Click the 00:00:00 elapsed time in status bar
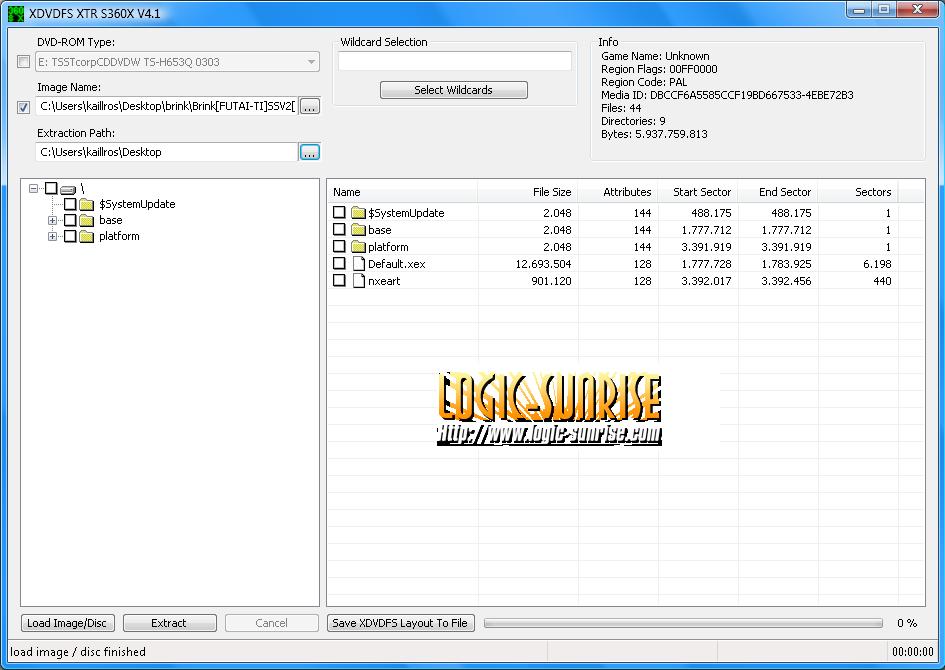 tap(912, 652)
